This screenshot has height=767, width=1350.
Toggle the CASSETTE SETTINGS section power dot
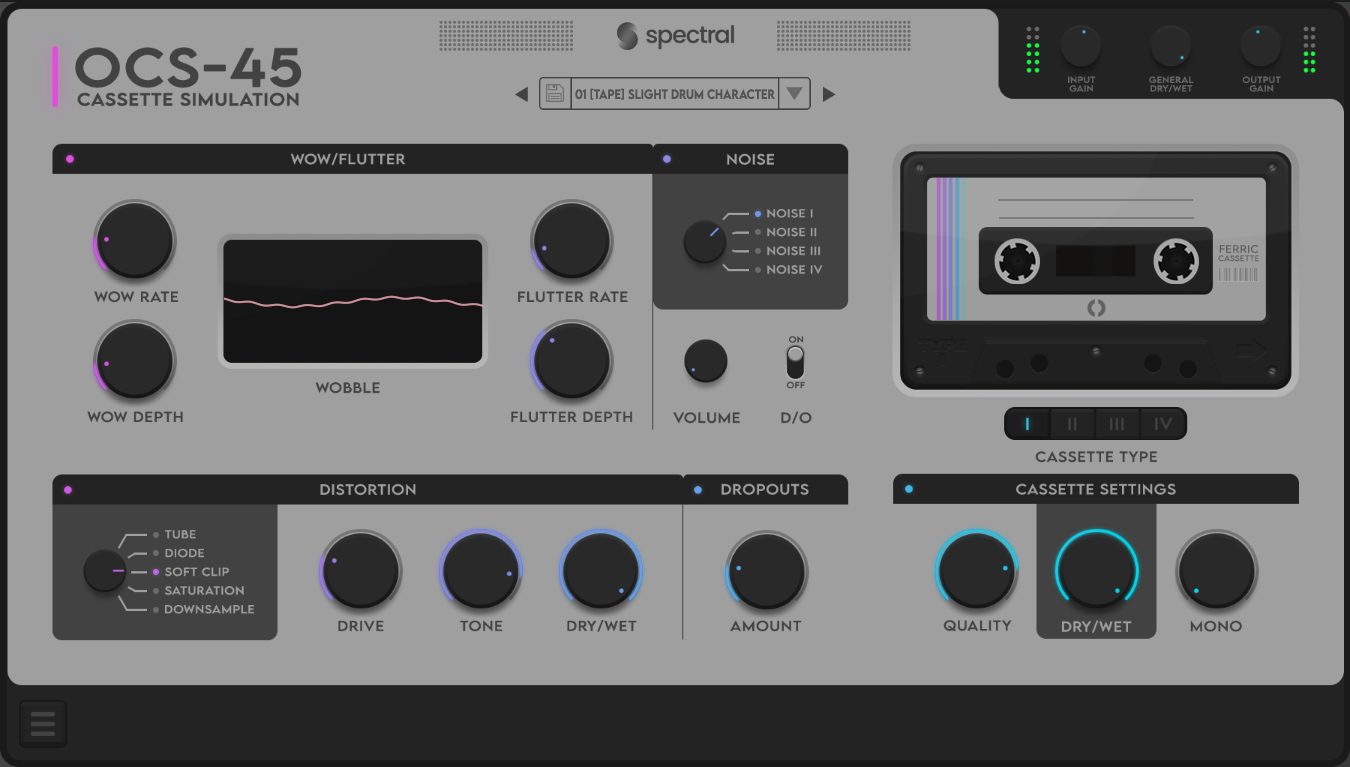click(x=908, y=489)
